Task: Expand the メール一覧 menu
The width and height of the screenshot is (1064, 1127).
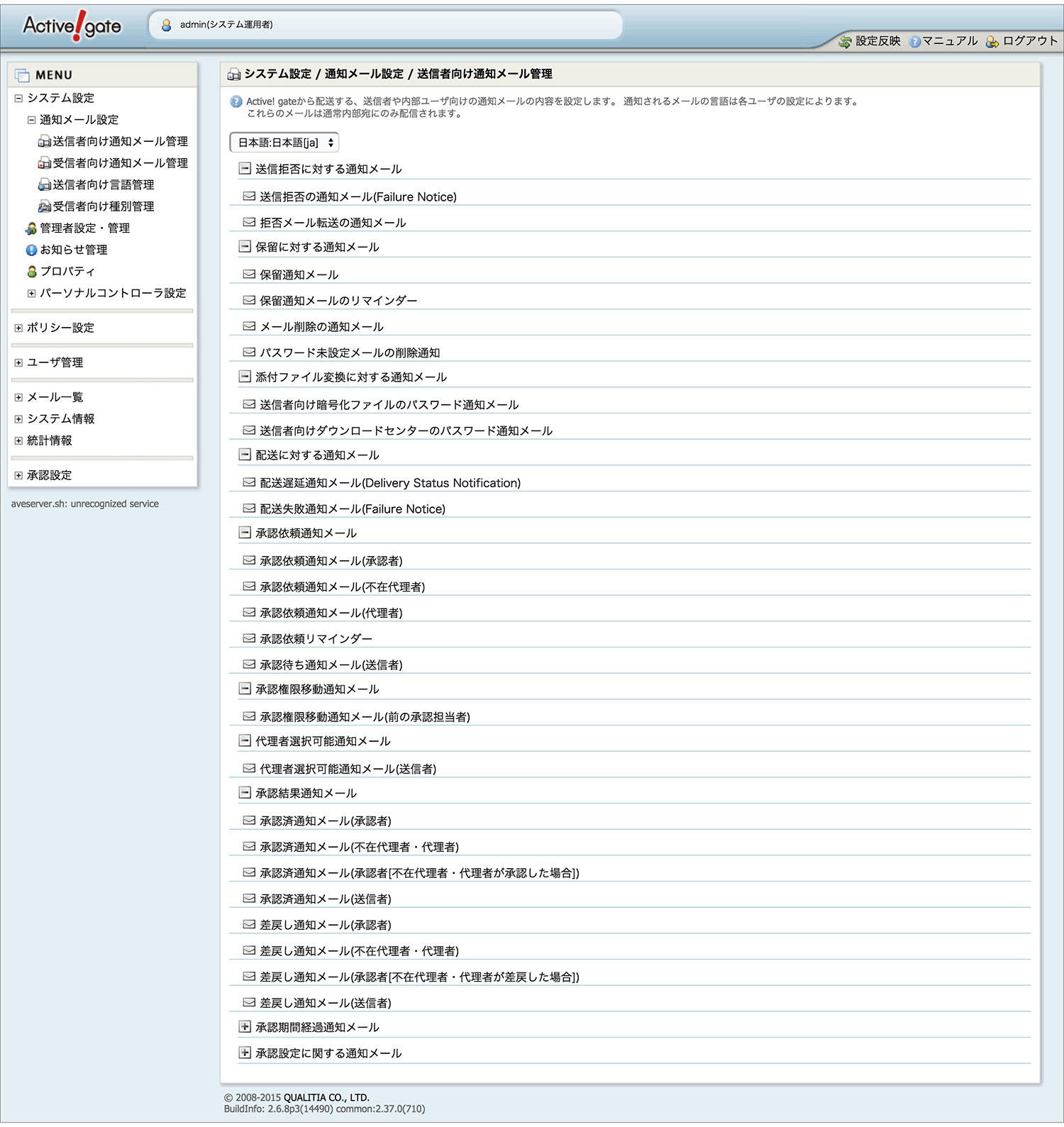Action: [18, 398]
